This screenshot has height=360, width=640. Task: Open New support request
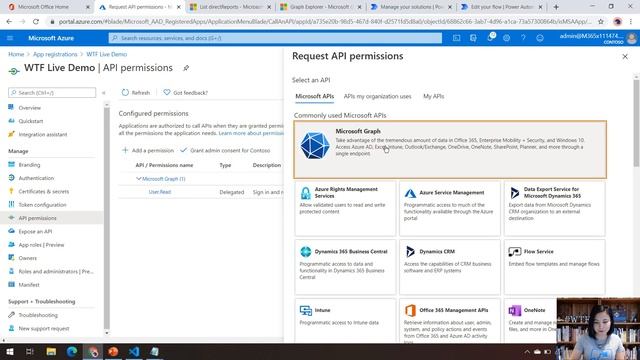click(x=44, y=329)
